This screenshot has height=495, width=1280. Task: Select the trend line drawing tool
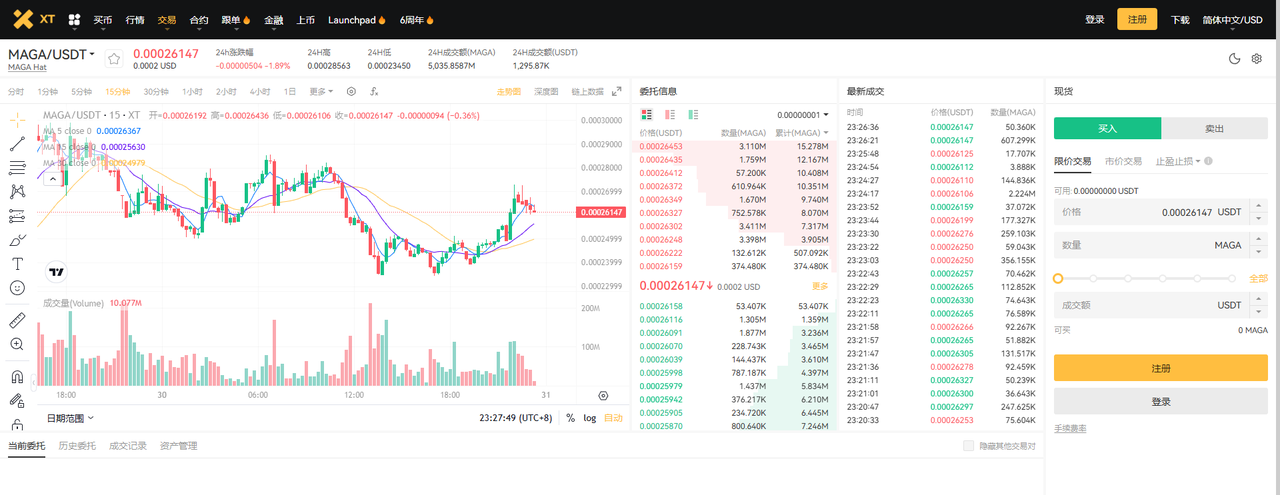click(x=17, y=144)
